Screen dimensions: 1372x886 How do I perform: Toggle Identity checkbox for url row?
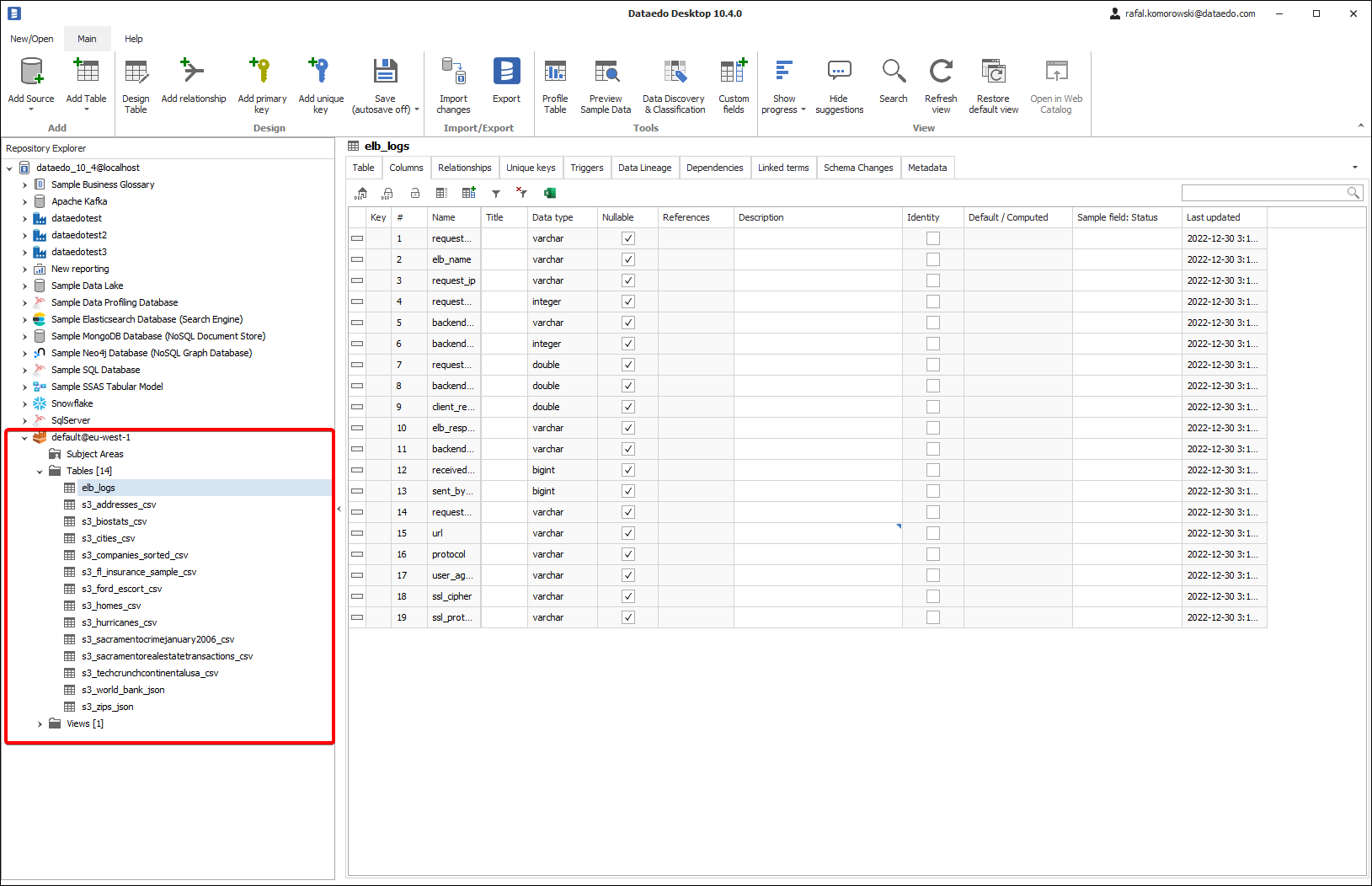pyautogui.click(x=932, y=533)
